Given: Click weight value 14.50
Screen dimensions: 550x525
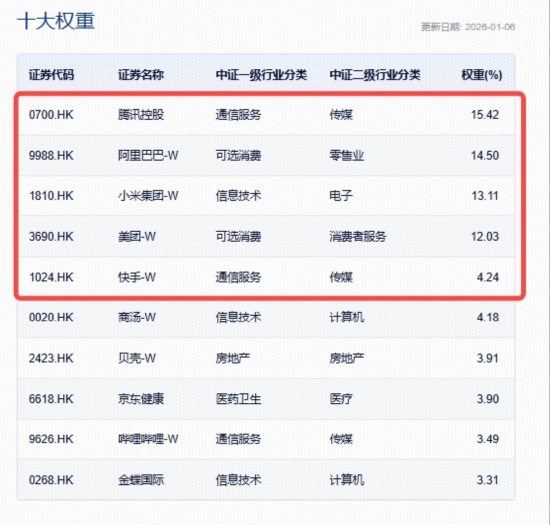Looking at the screenshot, I should [x=485, y=155].
